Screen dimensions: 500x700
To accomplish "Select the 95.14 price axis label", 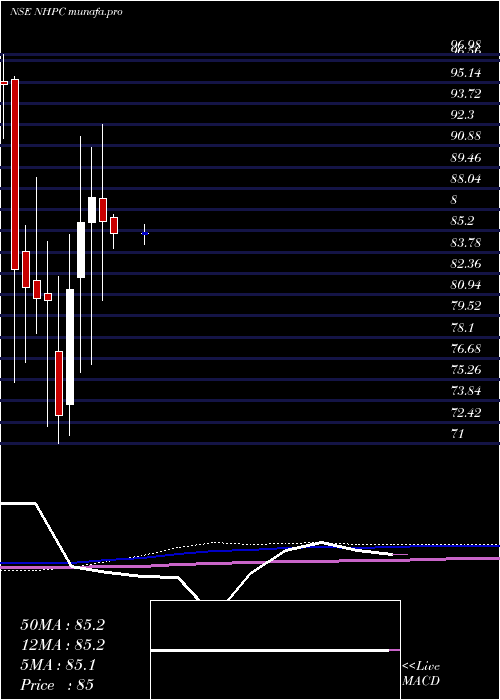I will click(466, 73).
